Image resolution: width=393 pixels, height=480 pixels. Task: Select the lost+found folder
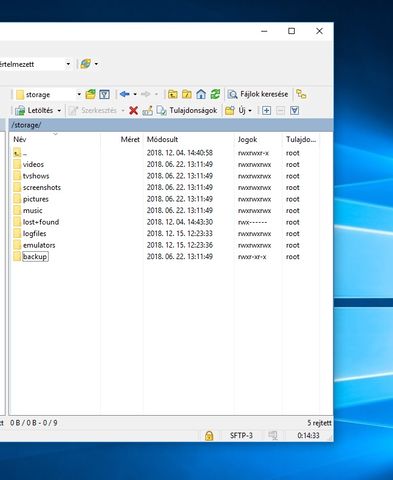click(x=41, y=222)
